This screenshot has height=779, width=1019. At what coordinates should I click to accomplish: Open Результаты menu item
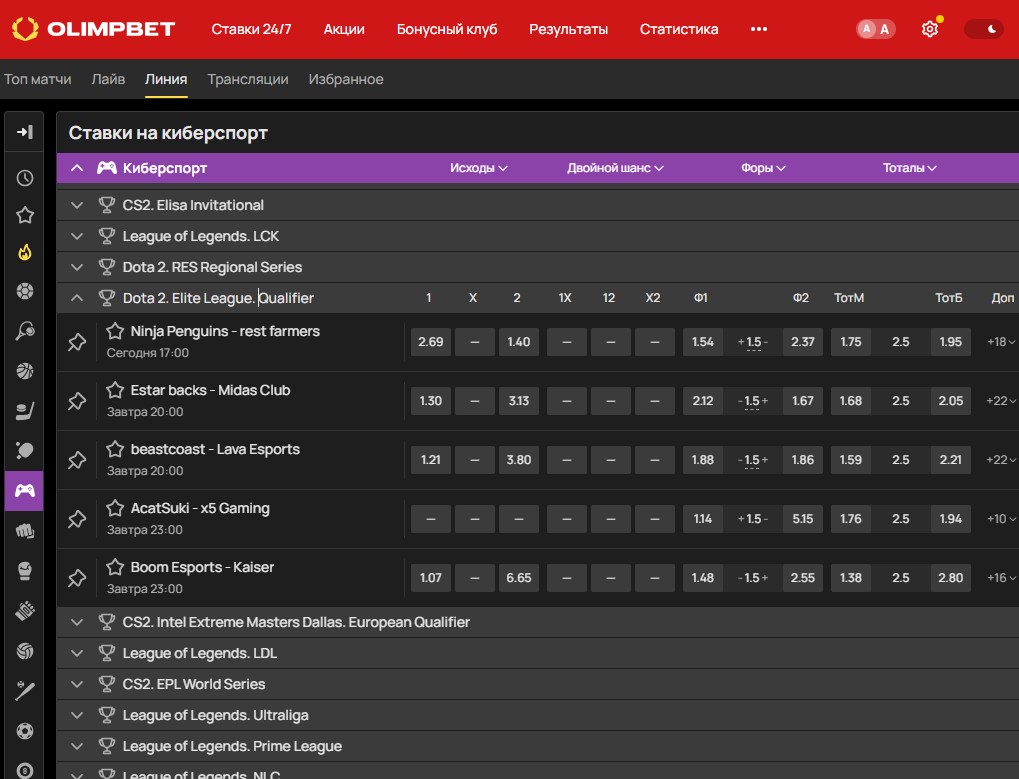pos(569,29)
